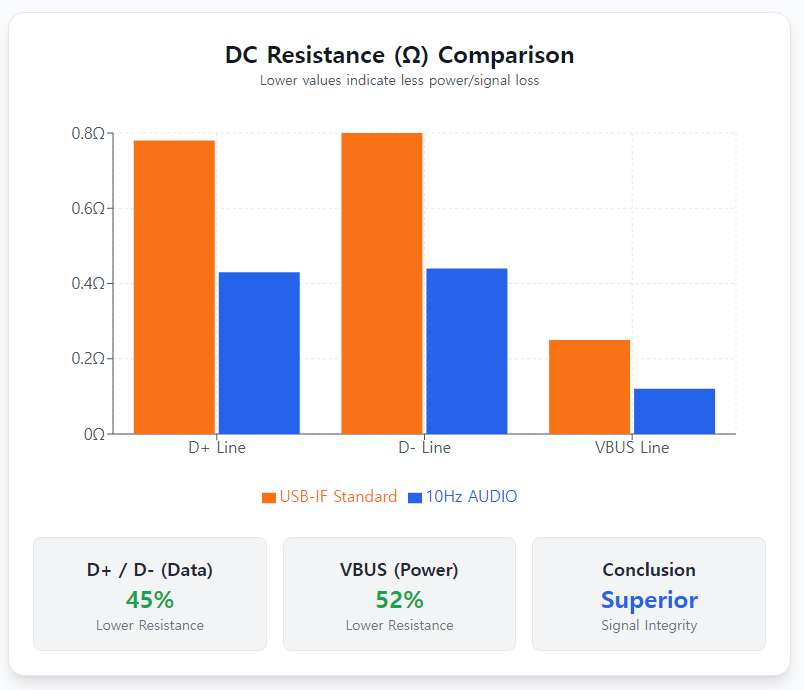Click the D+ Line axis label

(x=217, y=448)
